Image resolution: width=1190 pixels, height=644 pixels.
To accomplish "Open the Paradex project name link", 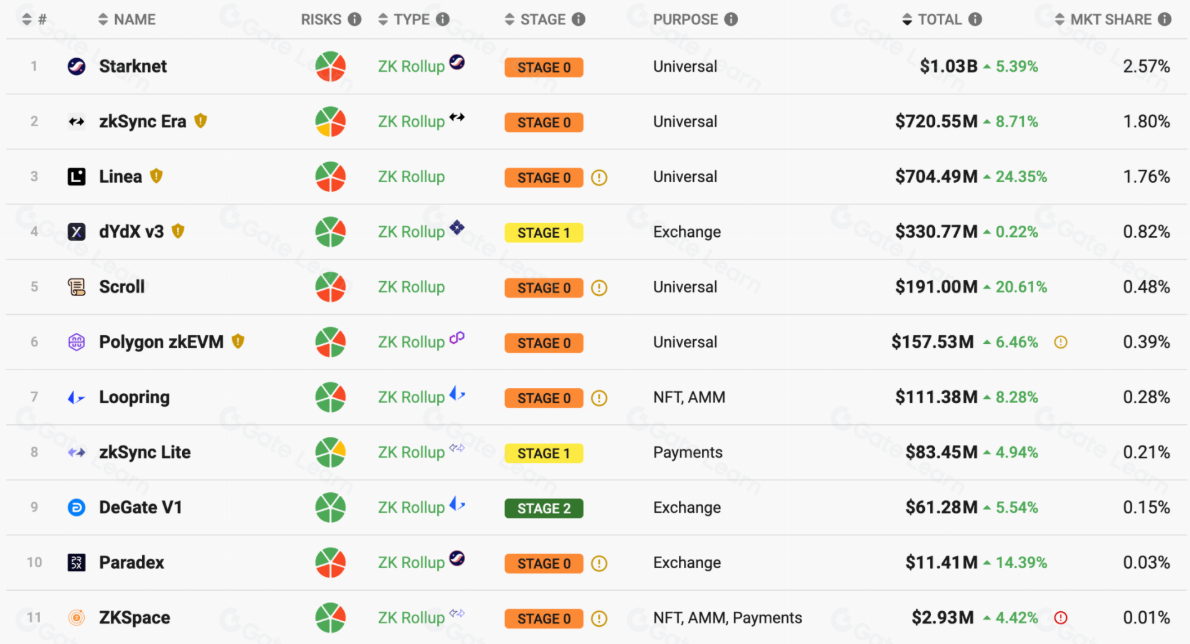I will click(131, 563).
